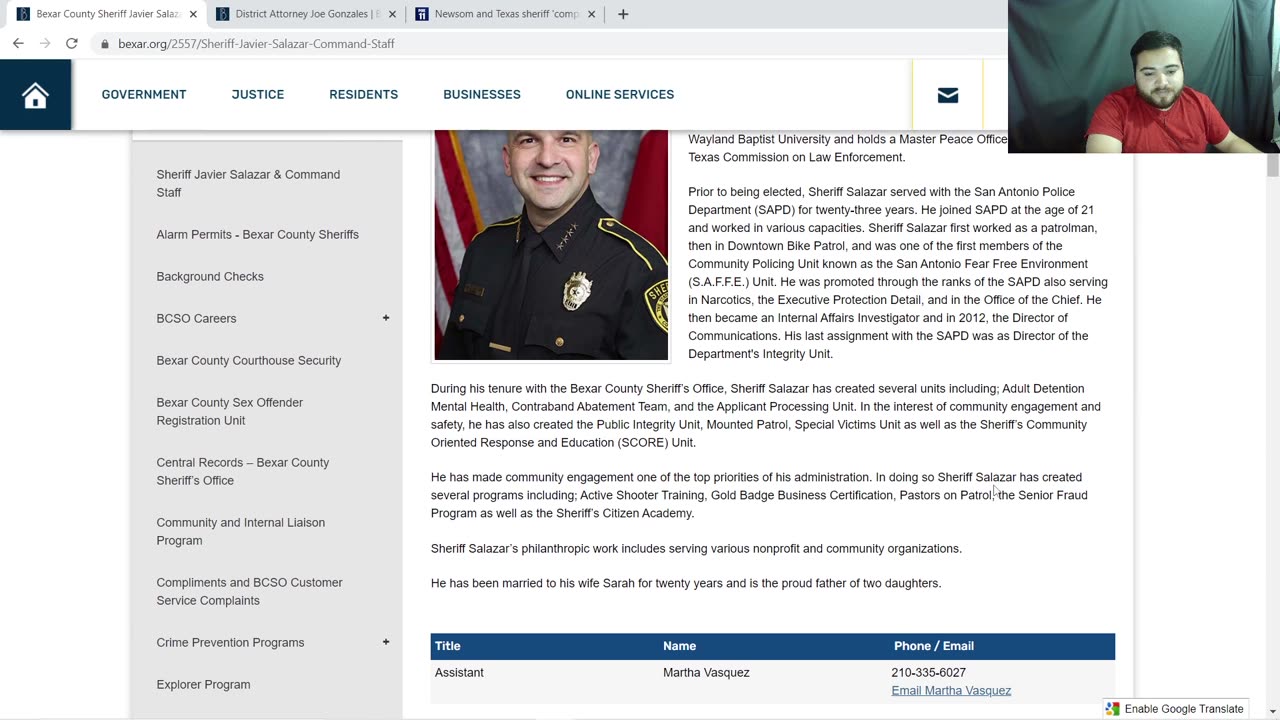Screen dimensions: 1280x720
Task: Switch to District Attorney Joe Gonzales tab
Action: coord(306,14)
